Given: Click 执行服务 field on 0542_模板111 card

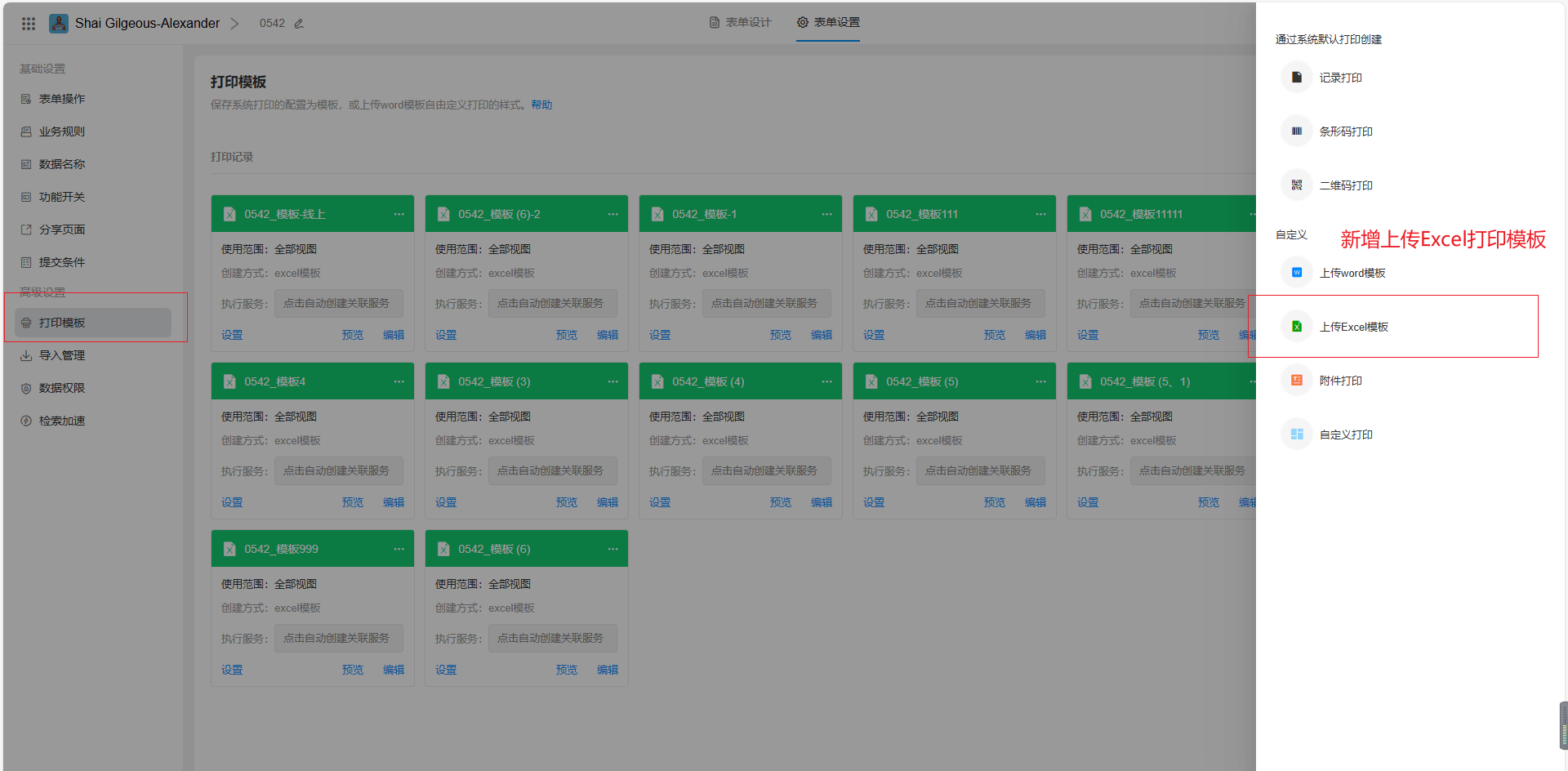Looking at the screenshot, I should [x=980, y=303].
